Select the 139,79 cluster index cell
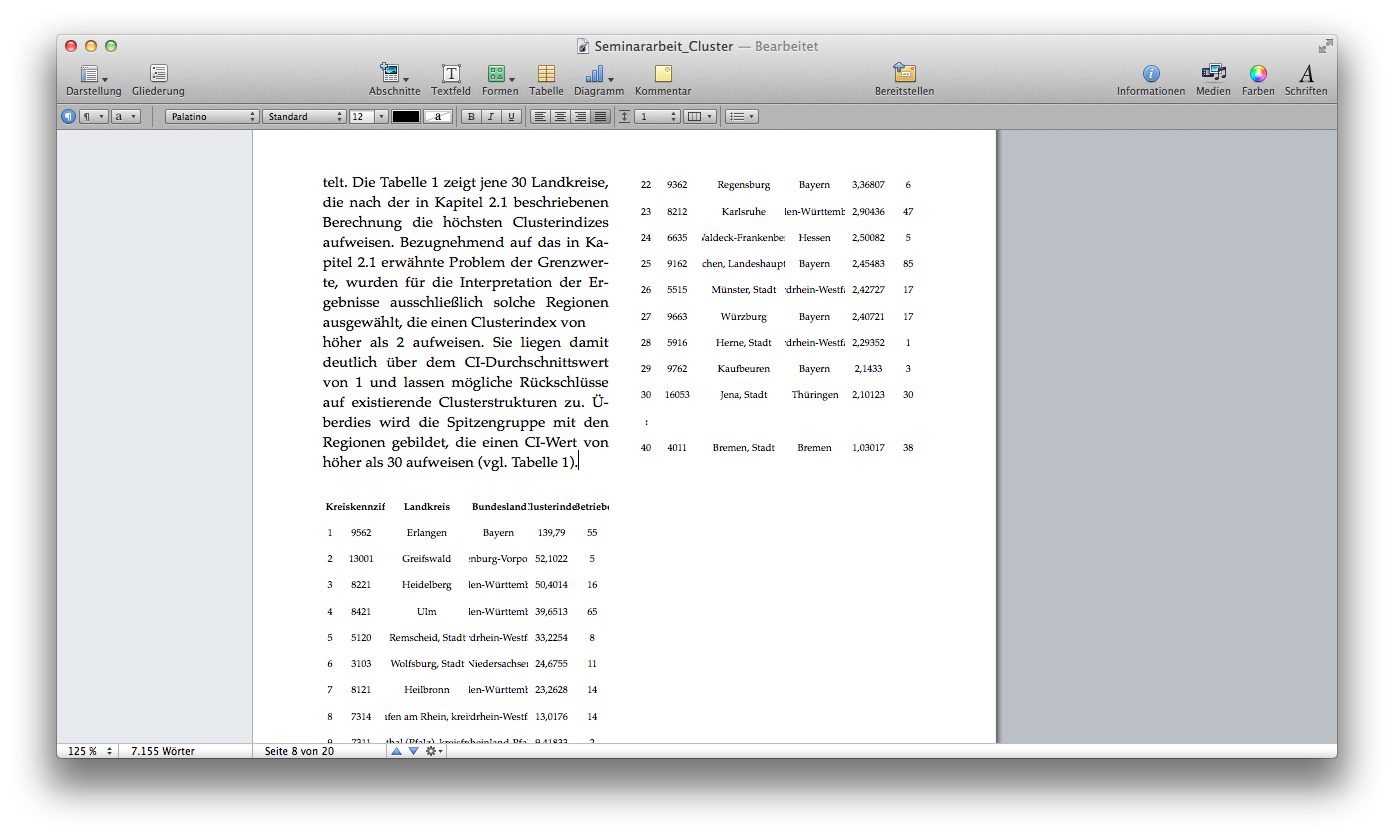The image size is (1394, 837). point(551,532)
